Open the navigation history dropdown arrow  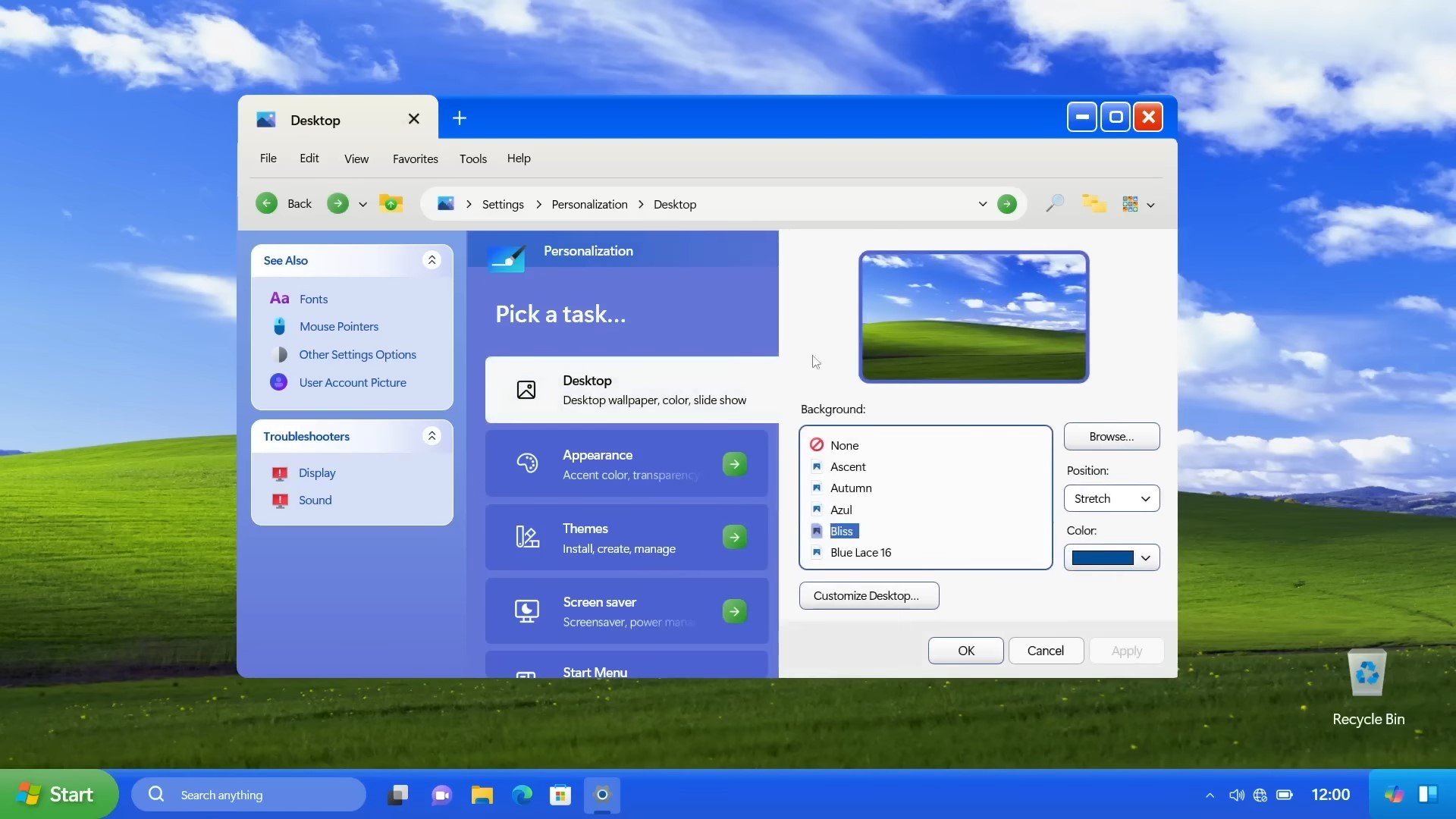[x=362, y=204]
